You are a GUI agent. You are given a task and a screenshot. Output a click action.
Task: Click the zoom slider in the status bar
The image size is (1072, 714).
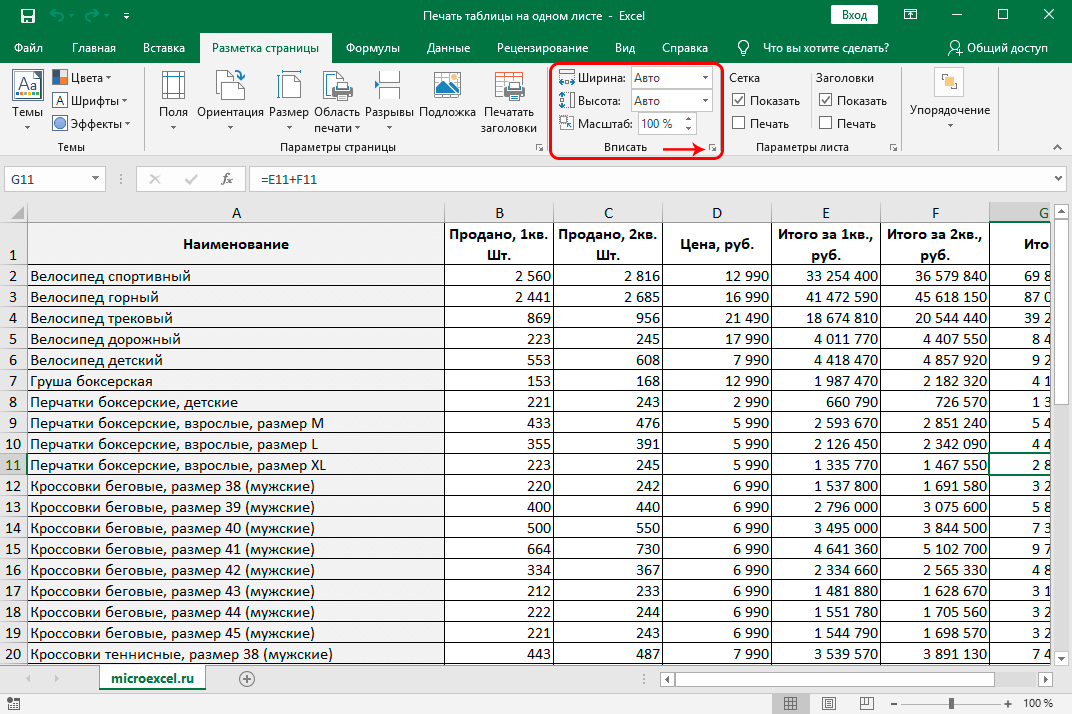click(x=951, y=703)
